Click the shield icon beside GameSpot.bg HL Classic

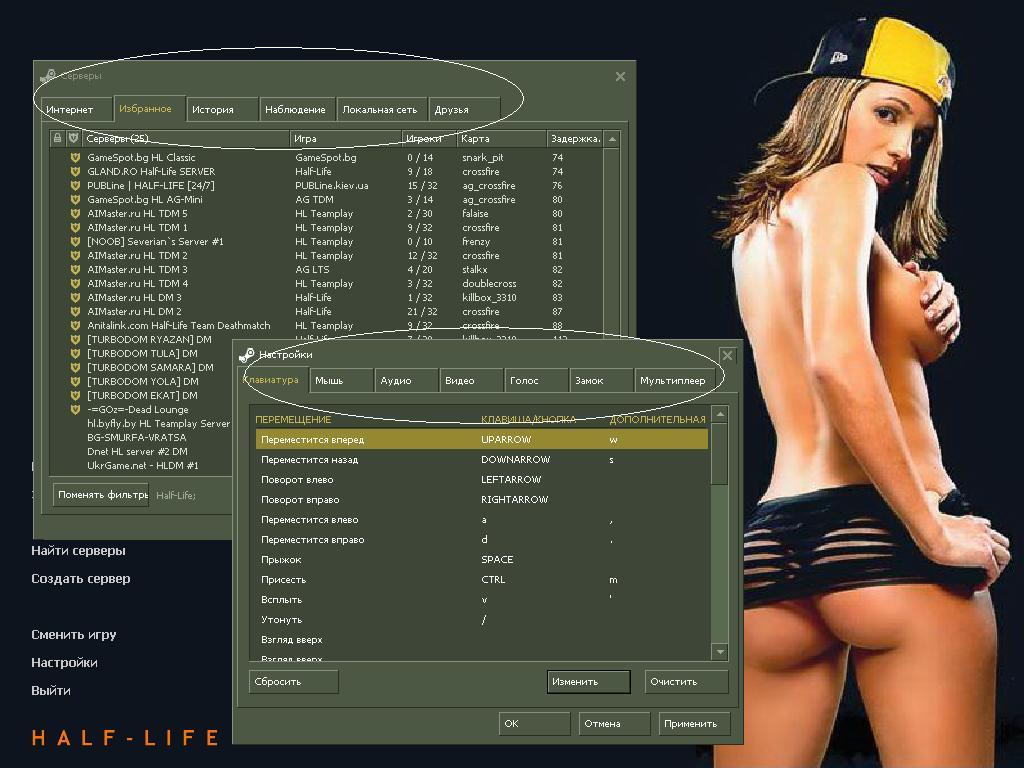(75, 157)
